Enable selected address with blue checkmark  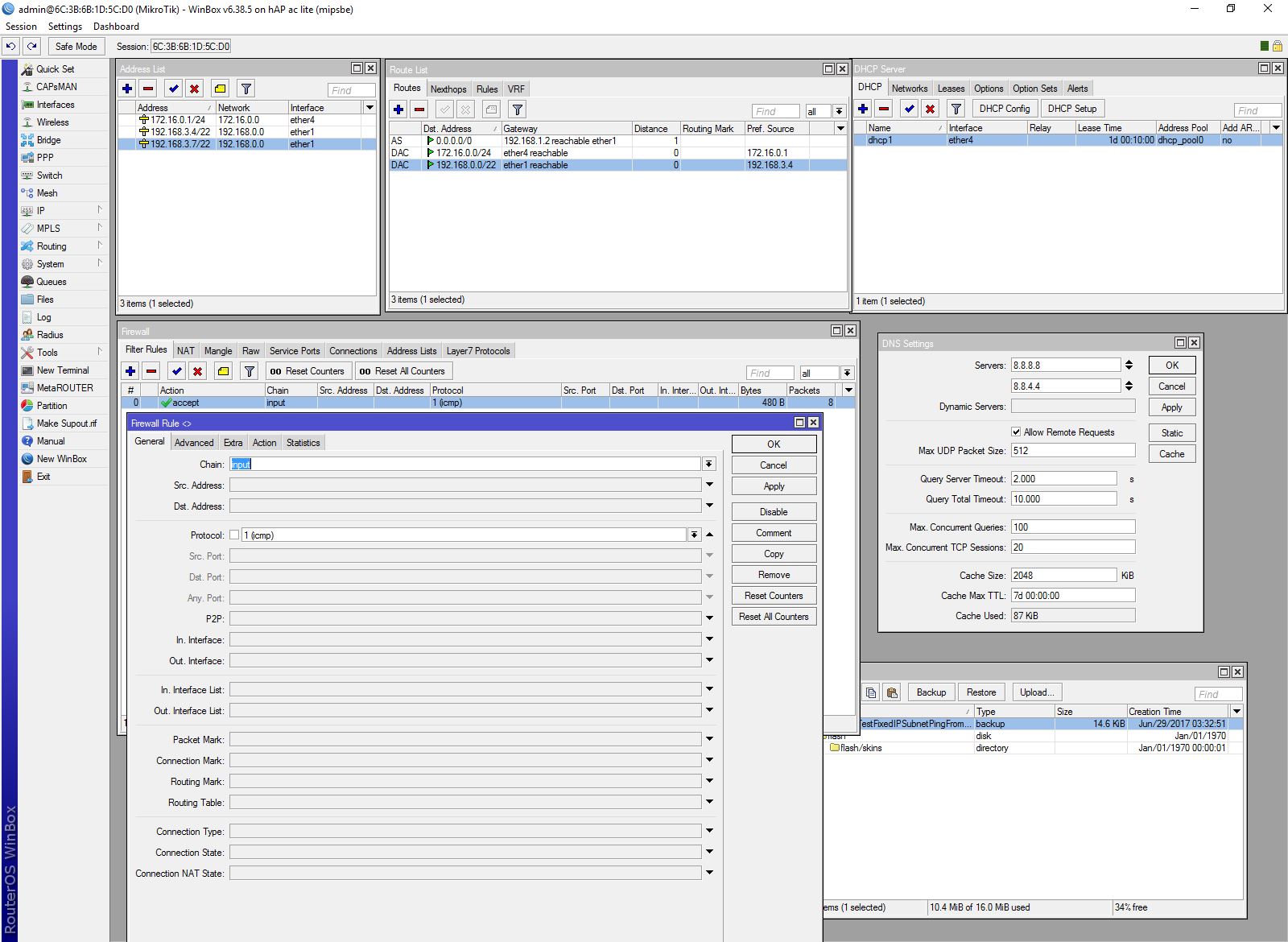173,89
